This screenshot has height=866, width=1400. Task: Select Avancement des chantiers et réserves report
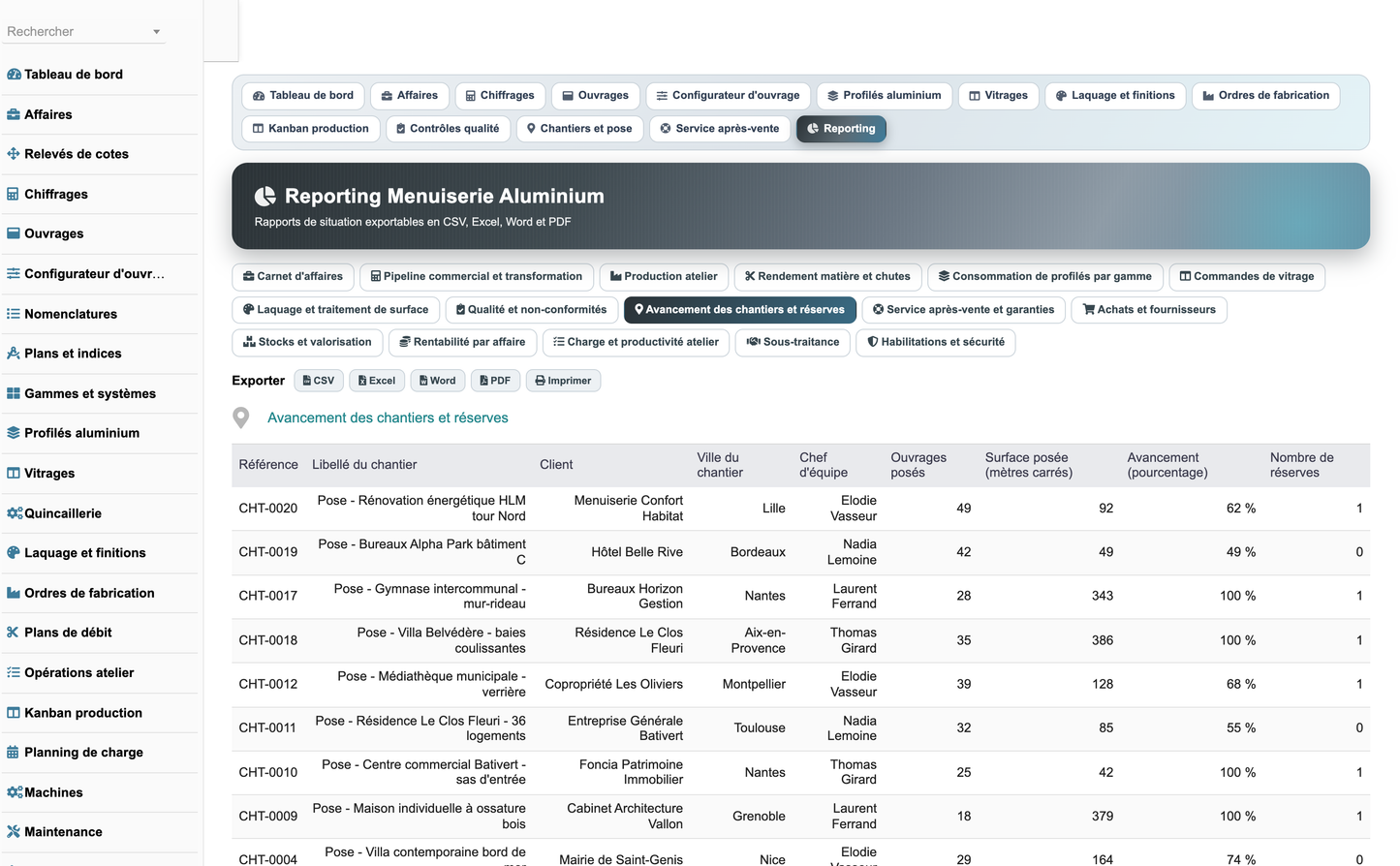point(739,310)
